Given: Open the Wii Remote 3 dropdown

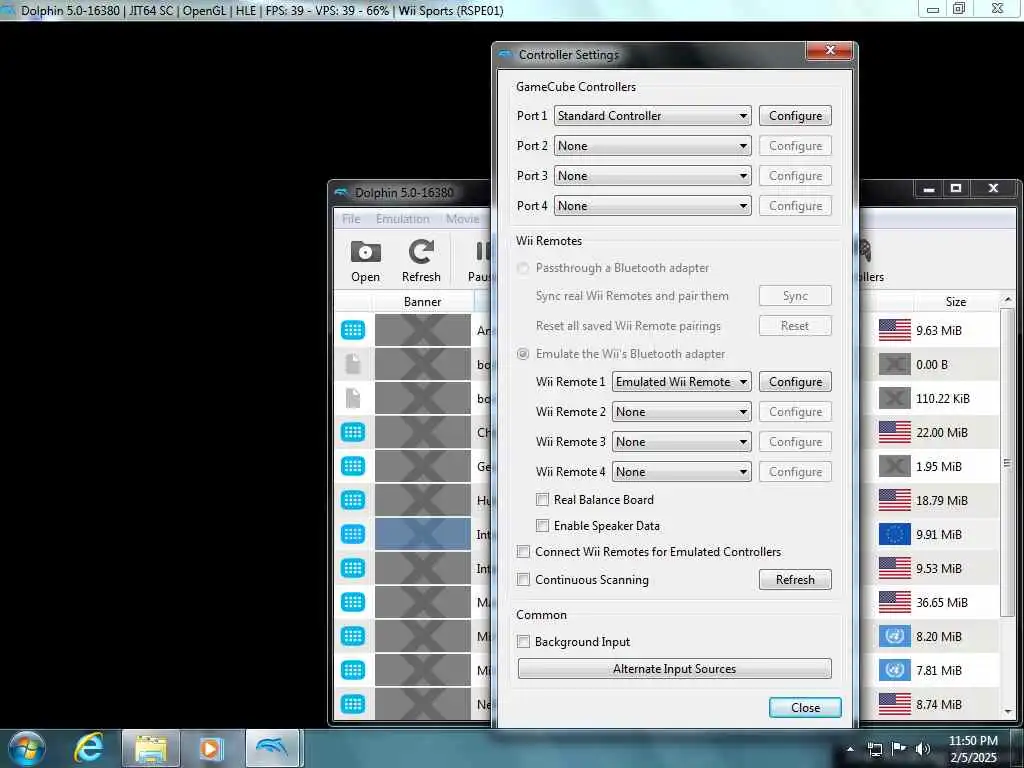Looking at the screenshot, I should coord(681,441).
